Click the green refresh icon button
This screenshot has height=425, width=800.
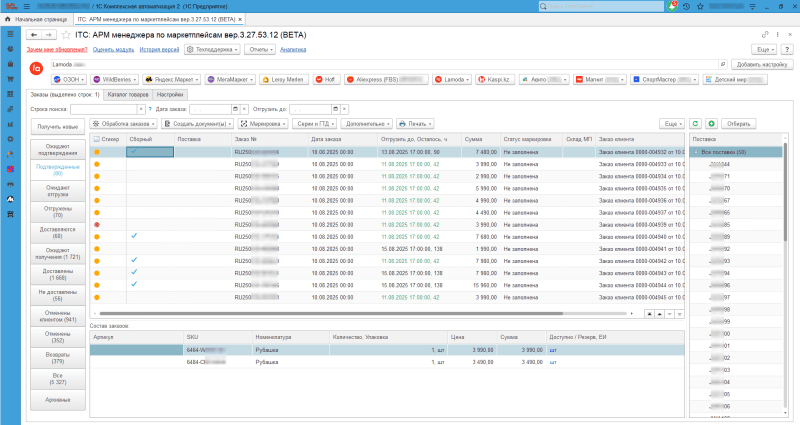pos(696,123)
